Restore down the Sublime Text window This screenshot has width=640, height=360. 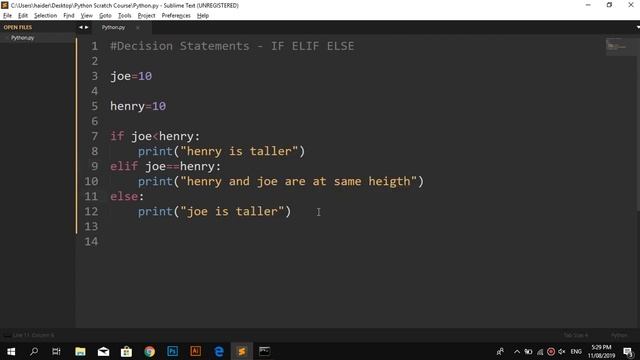point(609,5)
